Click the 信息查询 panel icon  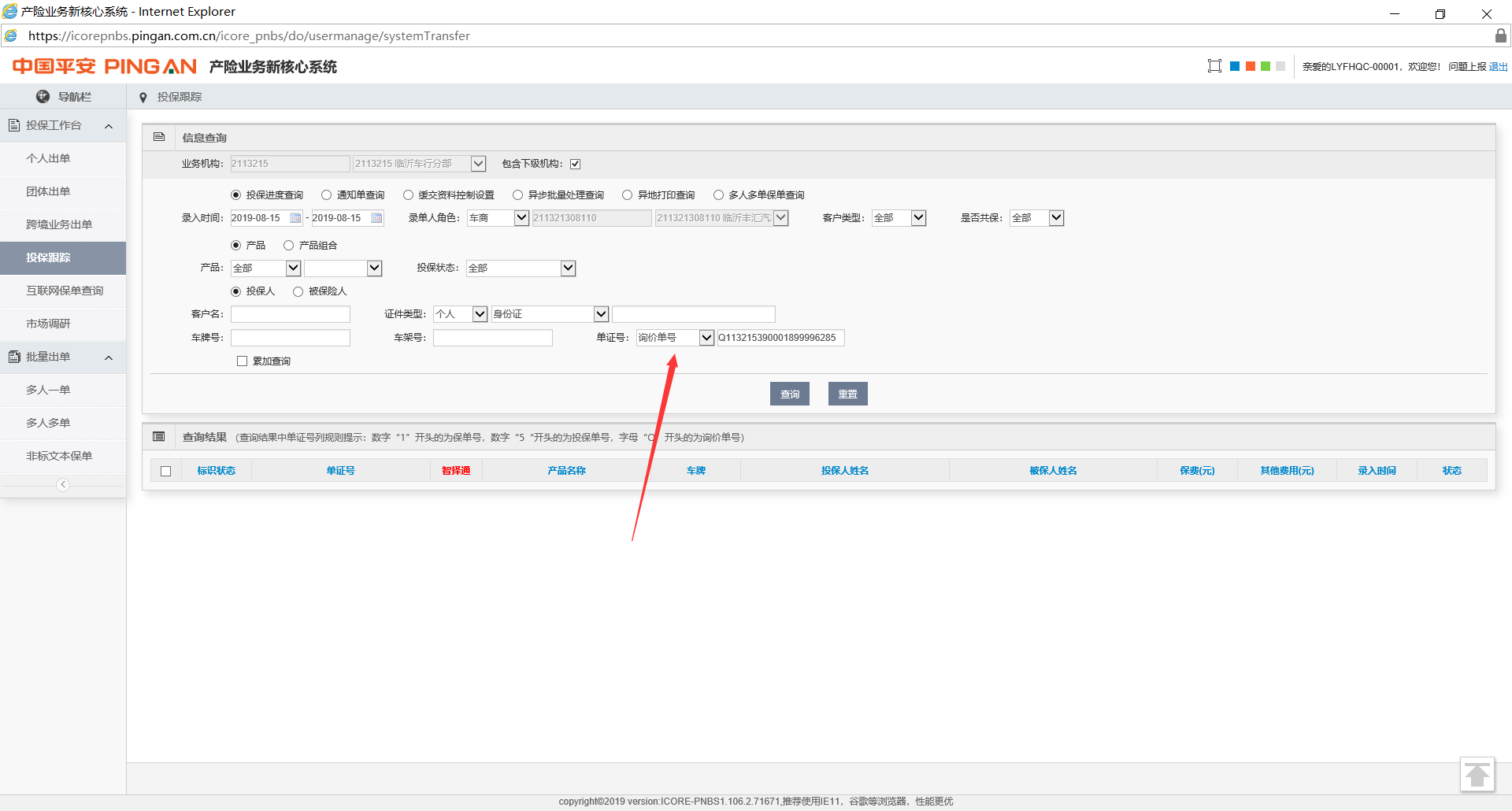coord(159,137)
